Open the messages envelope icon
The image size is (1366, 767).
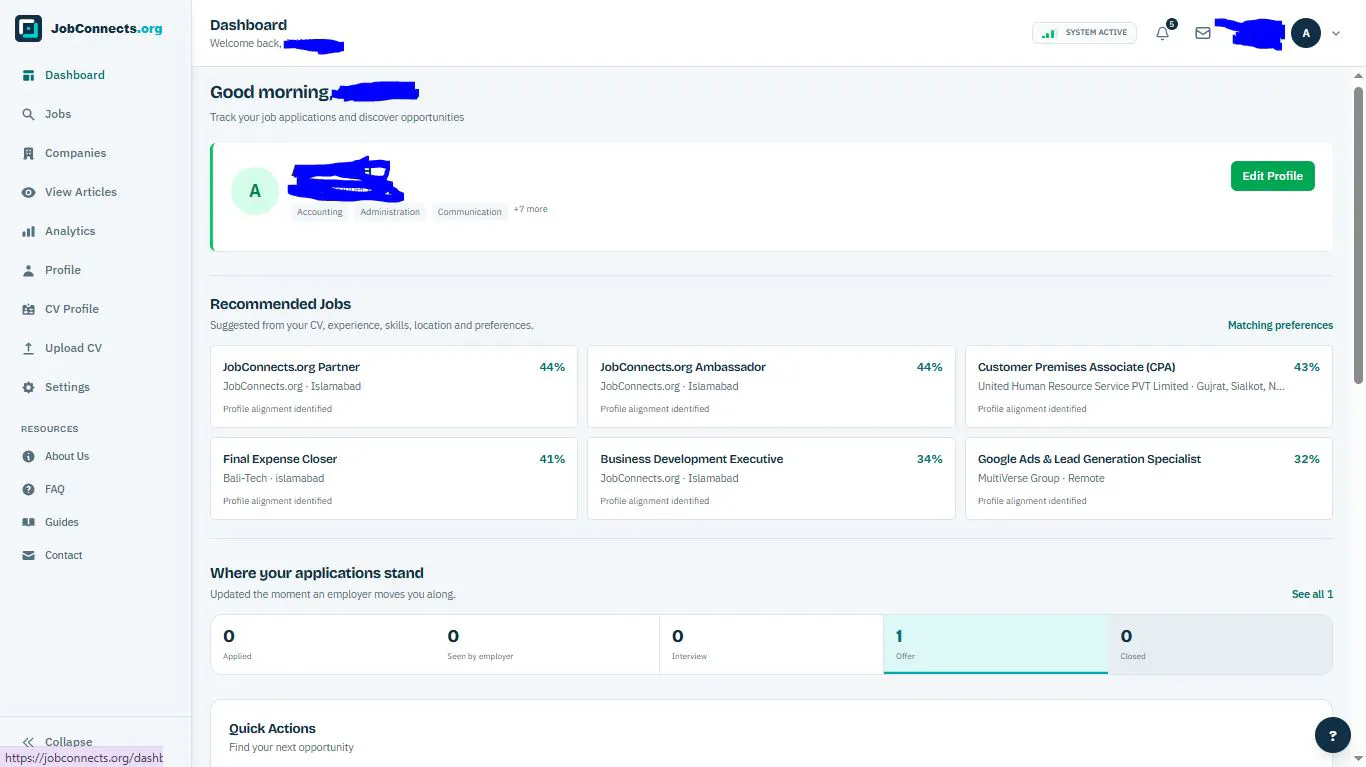click(1203, 33)
